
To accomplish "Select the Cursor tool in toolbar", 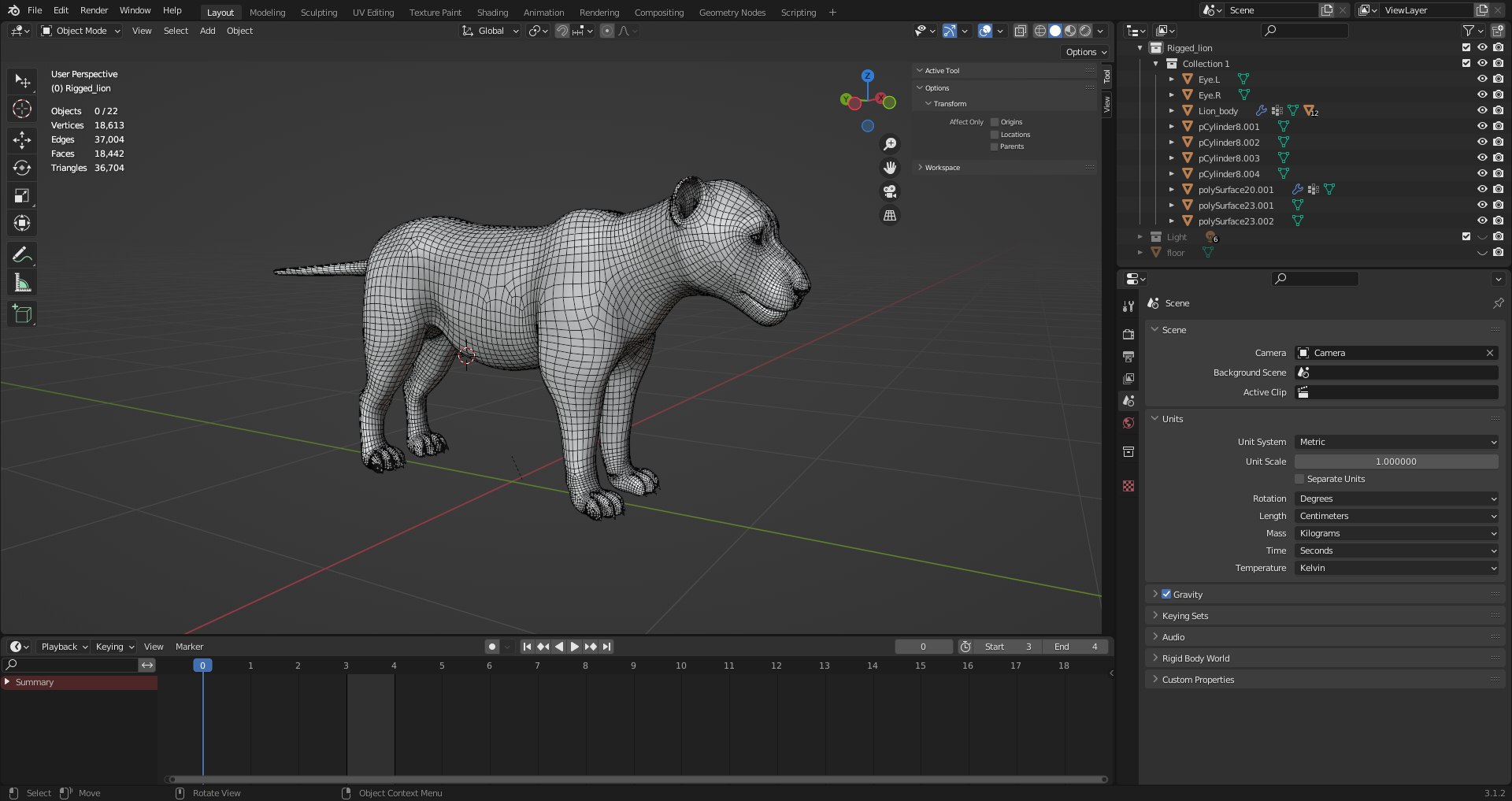I will [x=22, y=109].
